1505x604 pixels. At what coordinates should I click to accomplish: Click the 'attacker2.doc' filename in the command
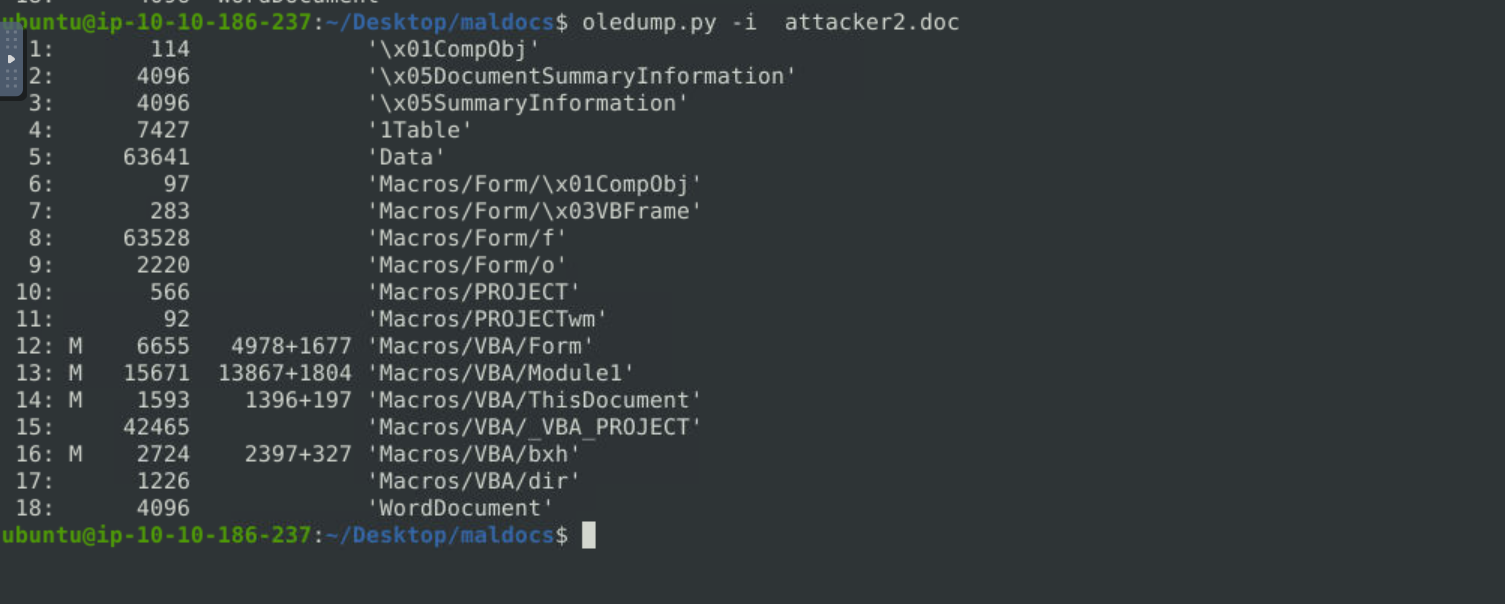pos(871,22)
